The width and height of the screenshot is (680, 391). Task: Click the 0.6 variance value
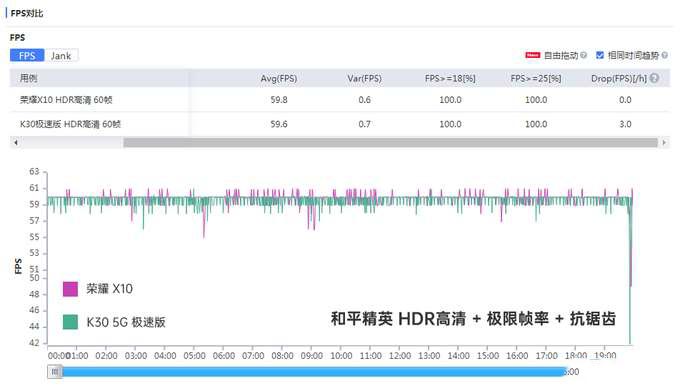coord(364,100)
